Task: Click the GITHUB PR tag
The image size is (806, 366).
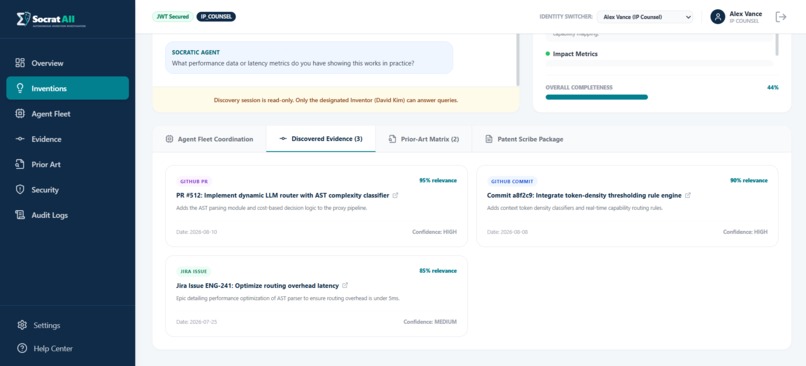Action: coord(194,181)
